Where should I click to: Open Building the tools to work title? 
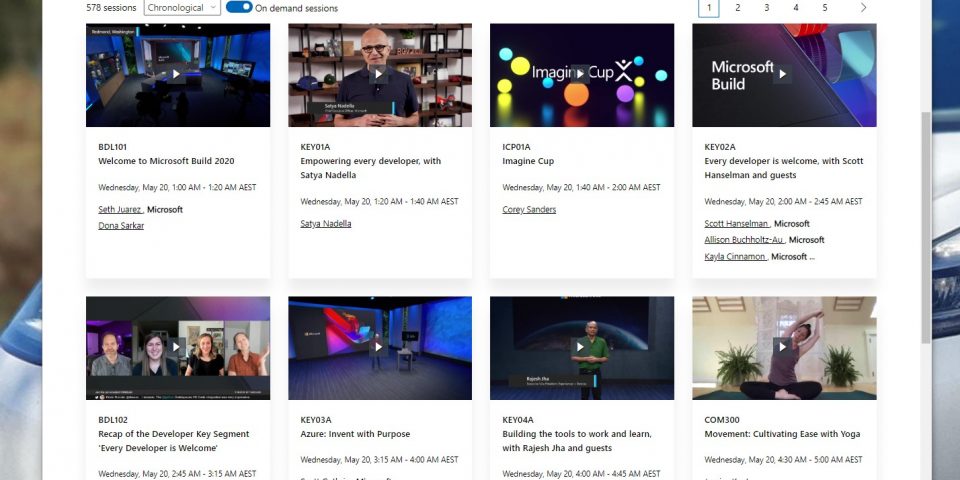577,441
